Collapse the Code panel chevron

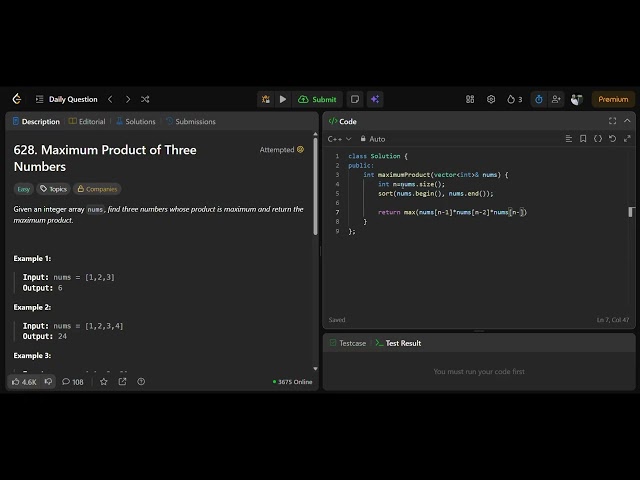(x=627, y=121)
